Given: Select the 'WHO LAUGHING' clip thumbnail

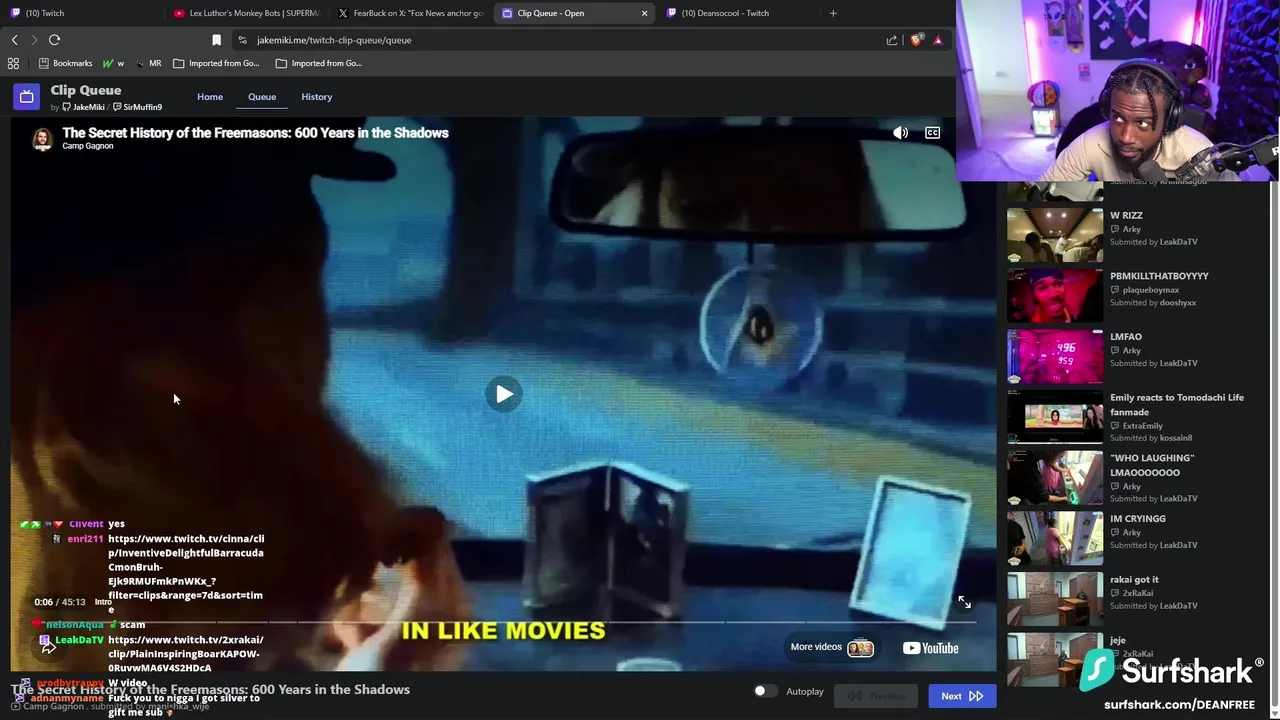Looking at the screenshot, I should pyautogui.click(x=1055, y=477).
